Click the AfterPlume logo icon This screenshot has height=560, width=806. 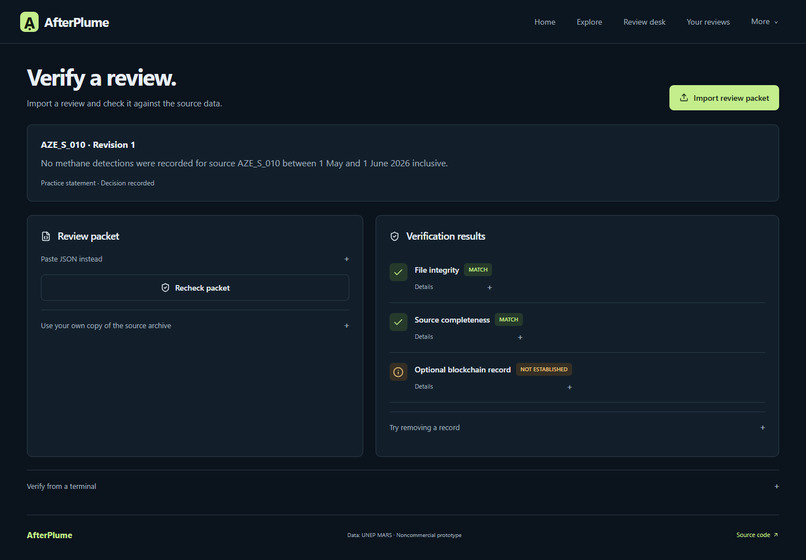[29, 22]
